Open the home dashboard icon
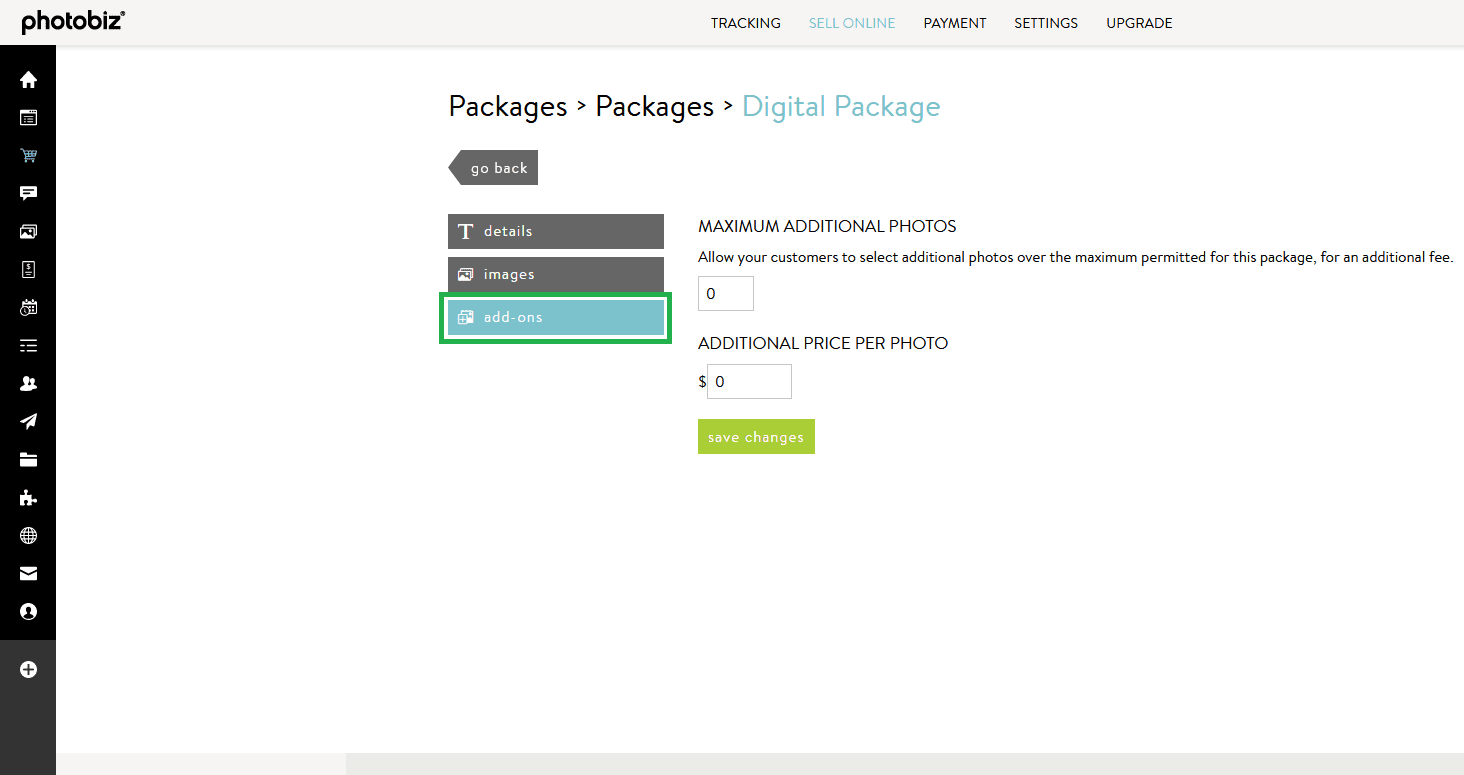1464x775 pixels. (28, 79)
